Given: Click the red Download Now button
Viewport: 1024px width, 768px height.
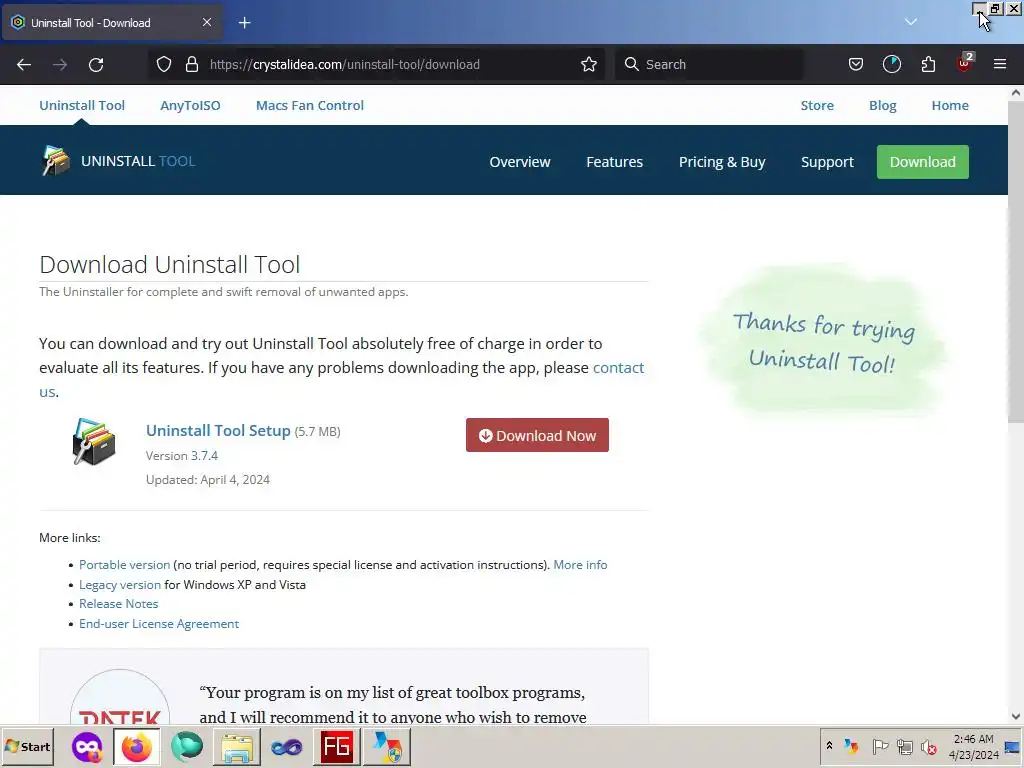Looking at the screenshot, I should click(537, 435).
